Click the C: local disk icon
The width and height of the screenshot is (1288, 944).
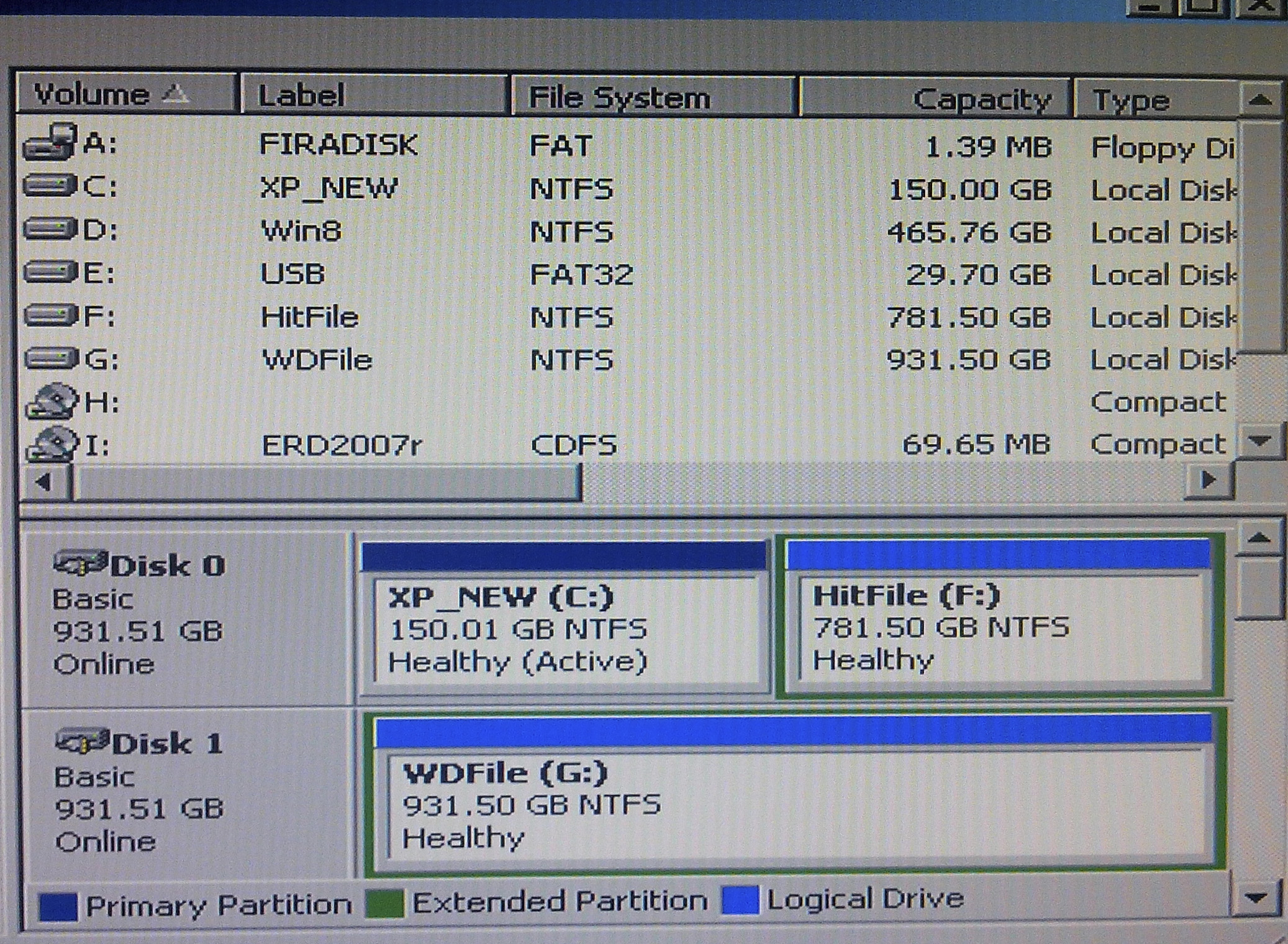click(x=51, y=186)
